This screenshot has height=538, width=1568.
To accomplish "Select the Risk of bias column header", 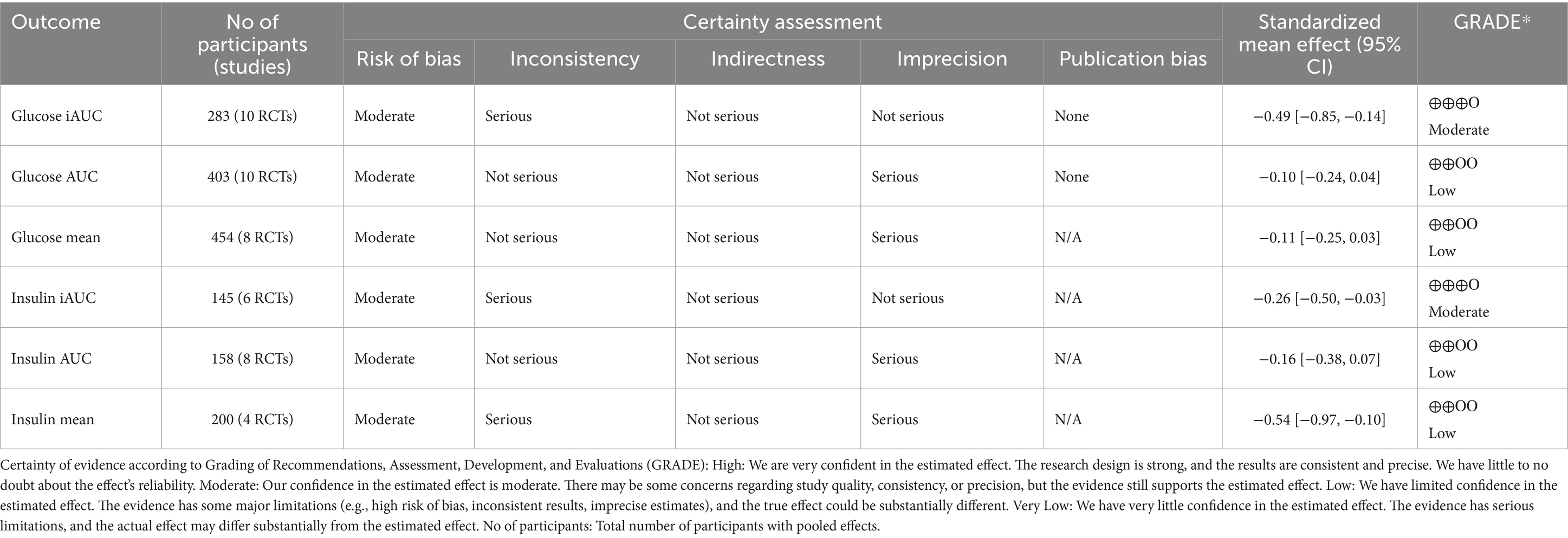I will pyautogui.click(x=409, y=59).
